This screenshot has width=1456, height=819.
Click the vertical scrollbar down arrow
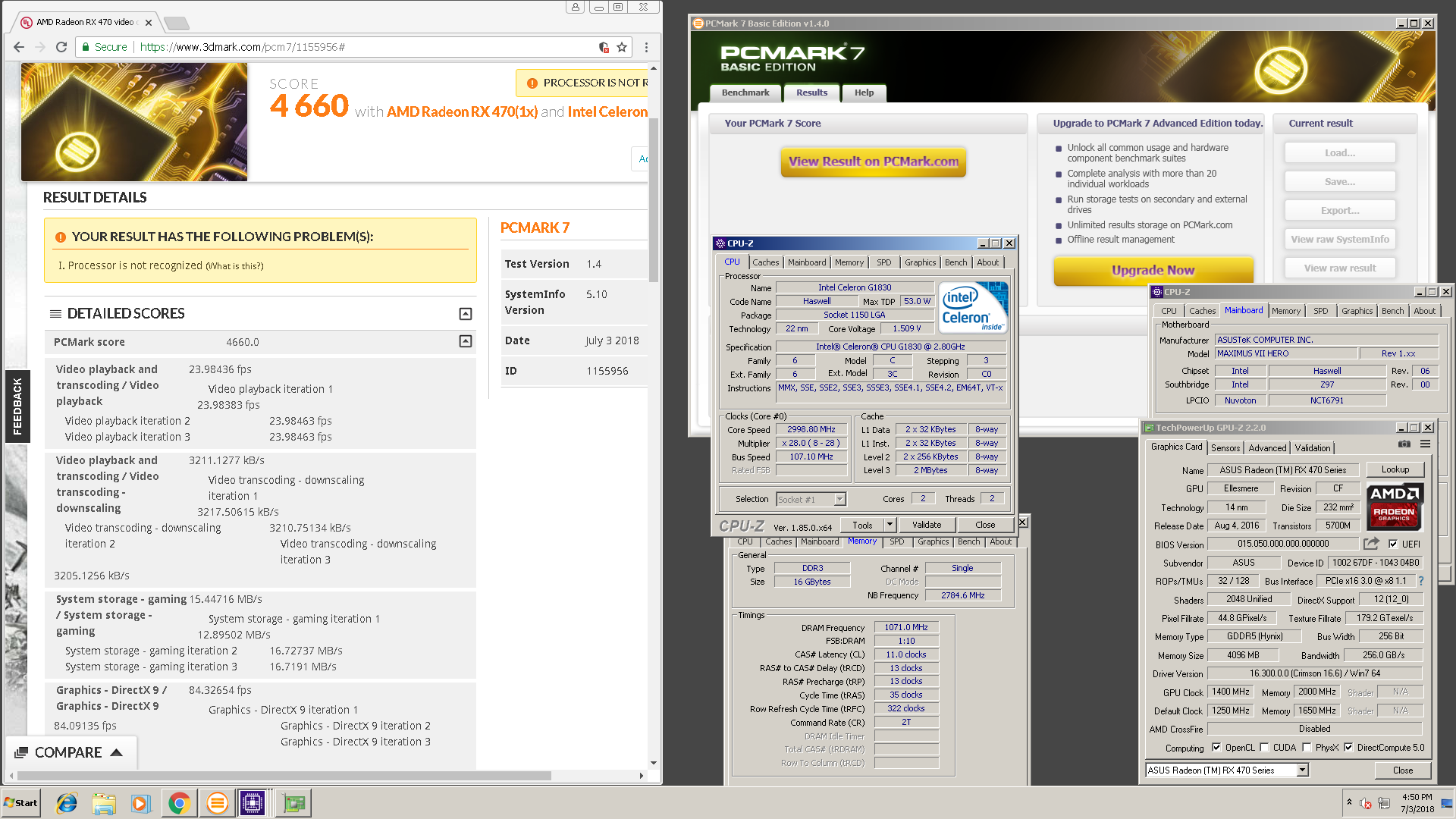tap(654, 764)
